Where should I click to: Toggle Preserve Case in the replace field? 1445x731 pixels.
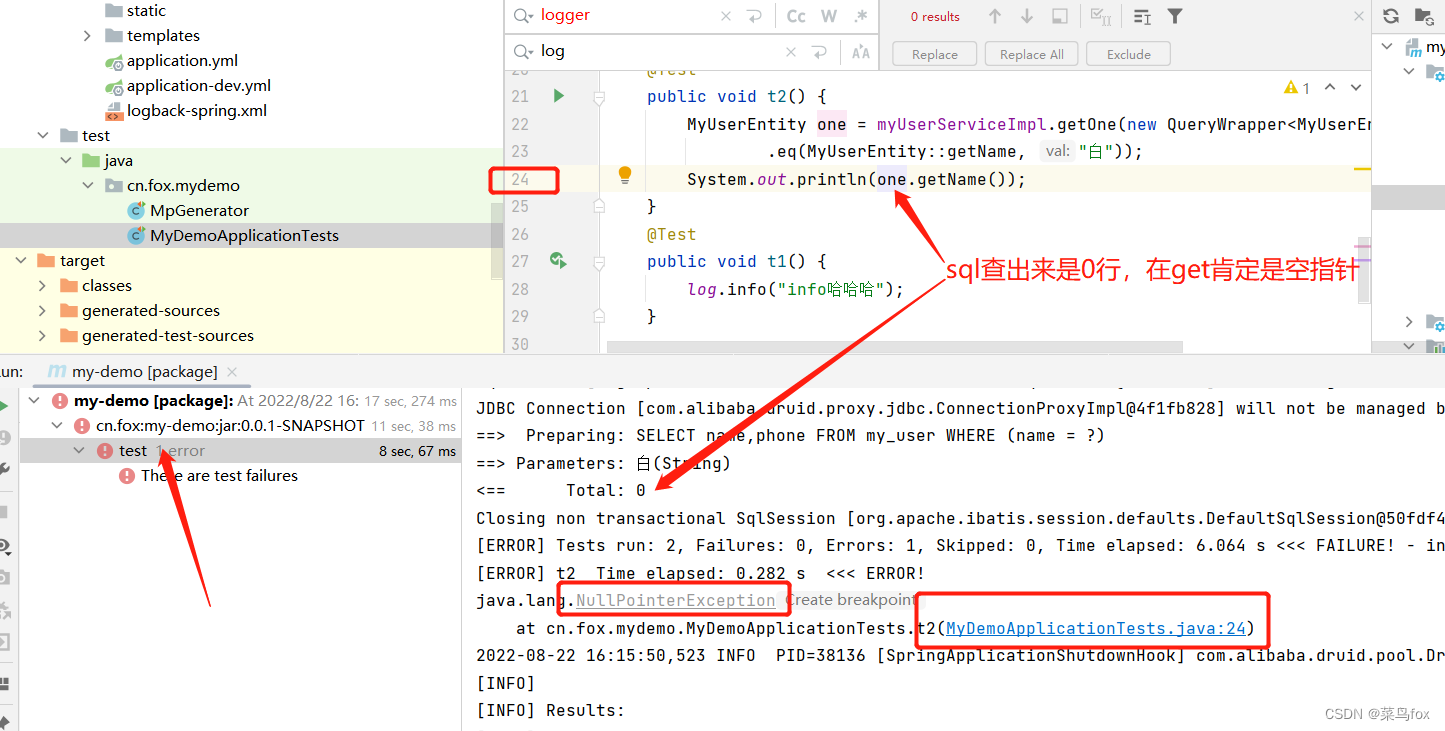(x=860, y=52)
